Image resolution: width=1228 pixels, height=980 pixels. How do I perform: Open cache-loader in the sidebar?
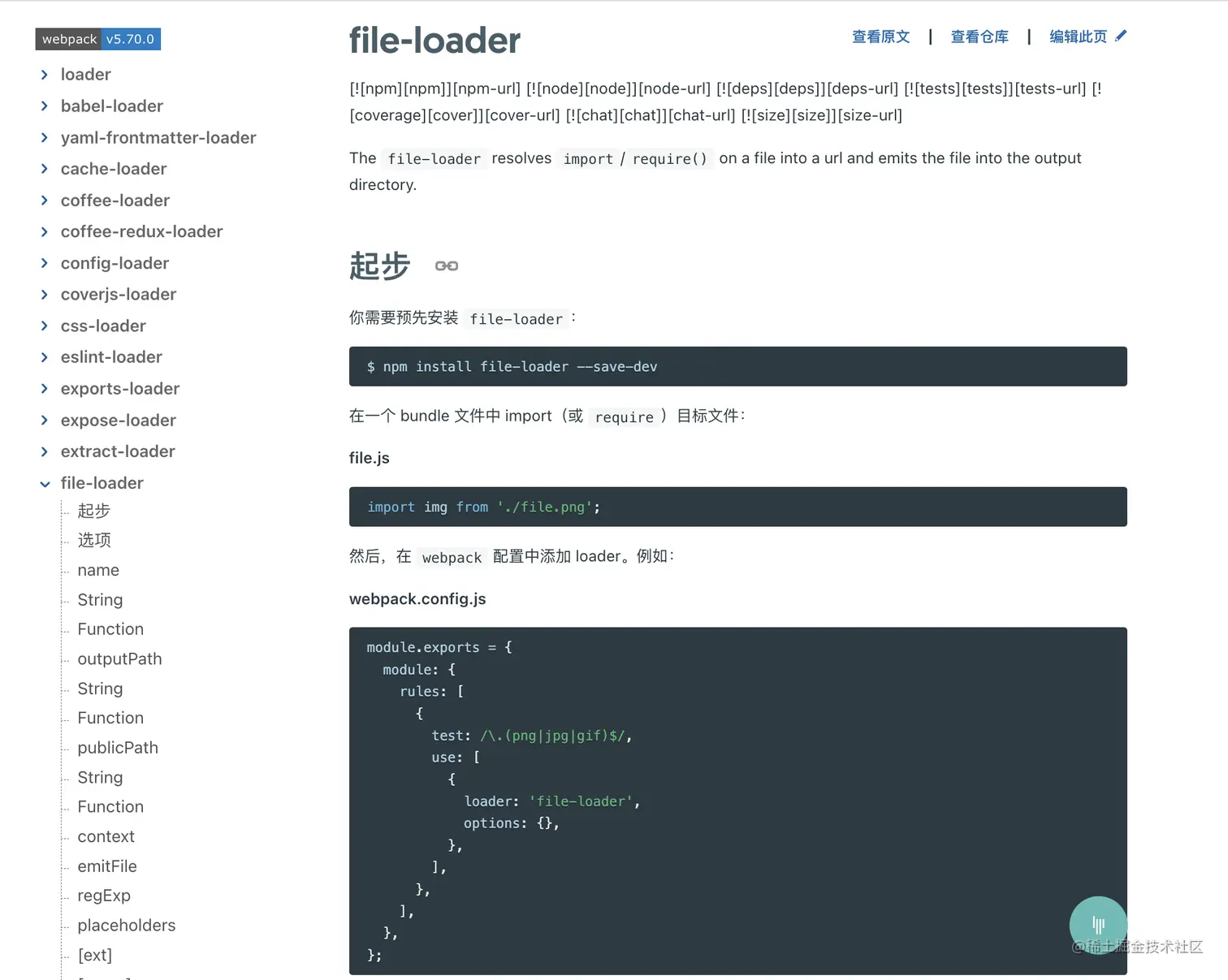114,169
